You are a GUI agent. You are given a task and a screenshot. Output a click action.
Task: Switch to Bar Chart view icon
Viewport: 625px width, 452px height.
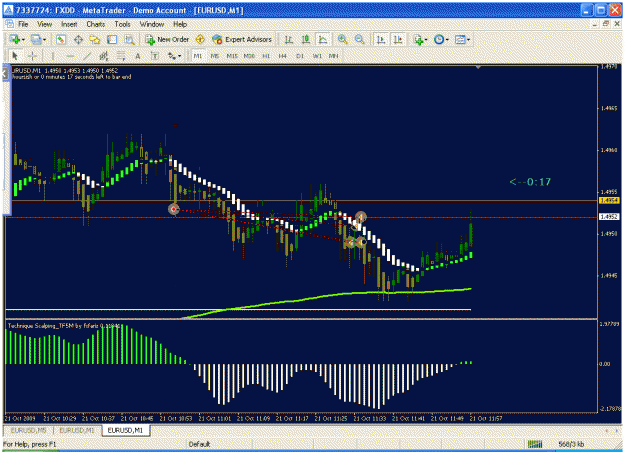289,39
